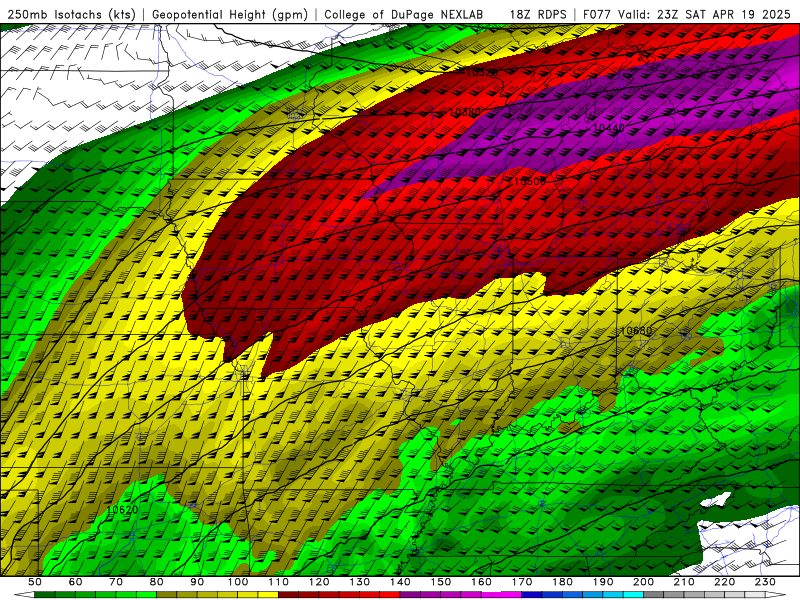Viewport: 800px width, 600px height.
Task: Click the 170 value on the color scale
Action: tap(522, 582)
